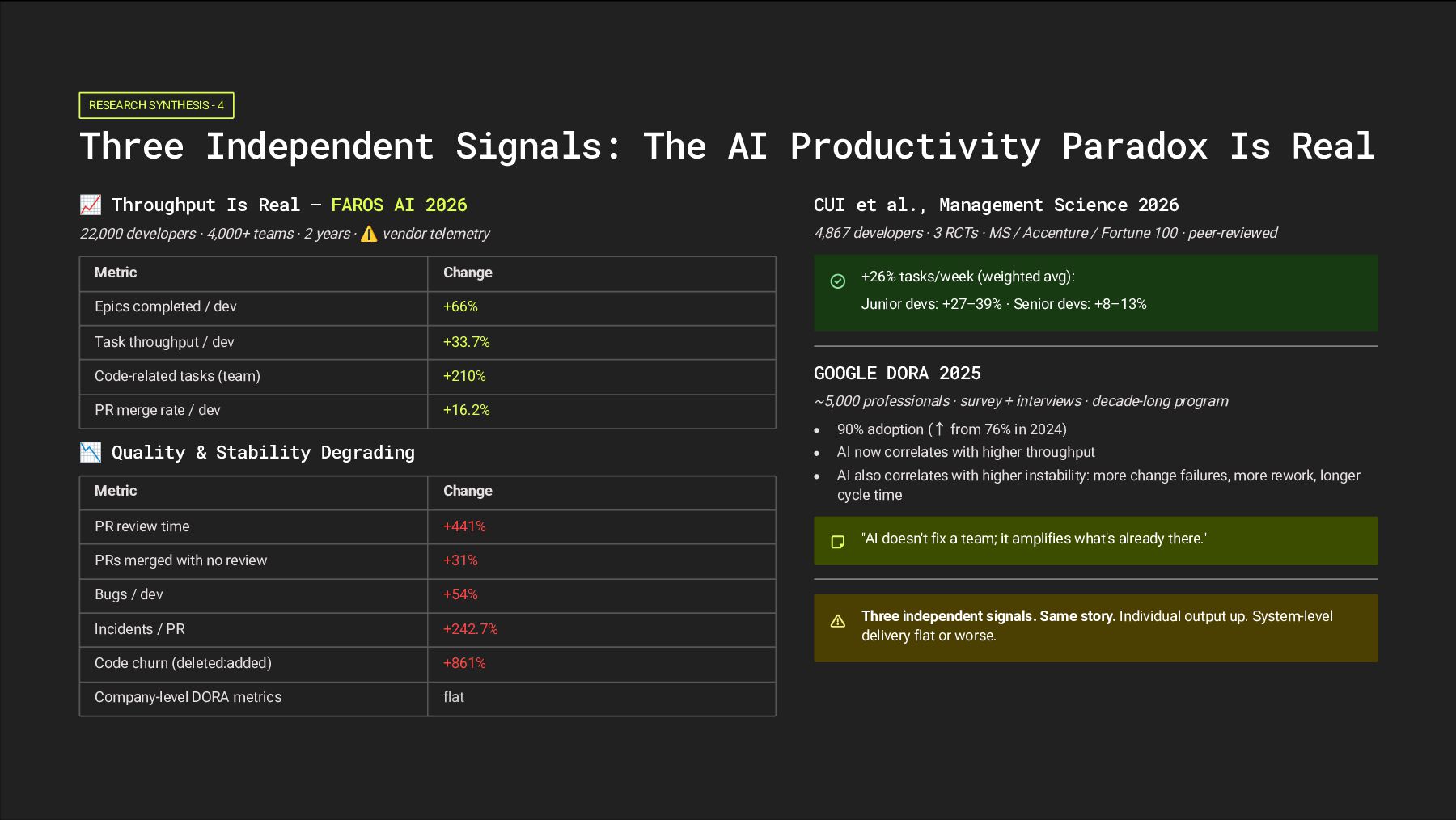Click the CUI et al., Management Science 2026 heading
1456x820 pixels.
(x=996, y=205)
